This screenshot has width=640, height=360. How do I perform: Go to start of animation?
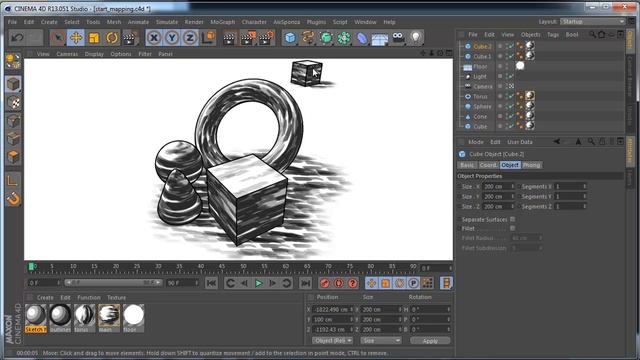(x=211, y=283)
